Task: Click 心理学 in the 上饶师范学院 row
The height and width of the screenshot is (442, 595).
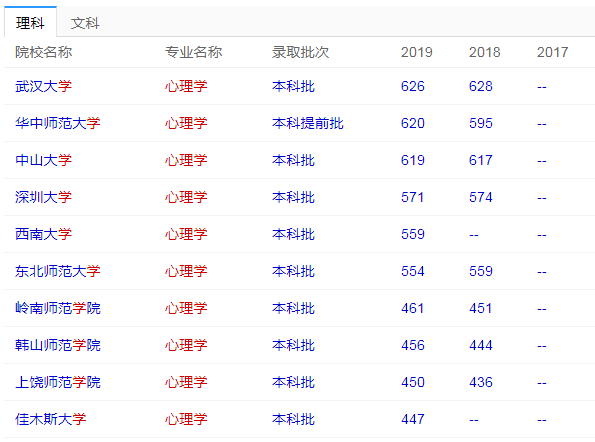Action: [x=186, y=382]
